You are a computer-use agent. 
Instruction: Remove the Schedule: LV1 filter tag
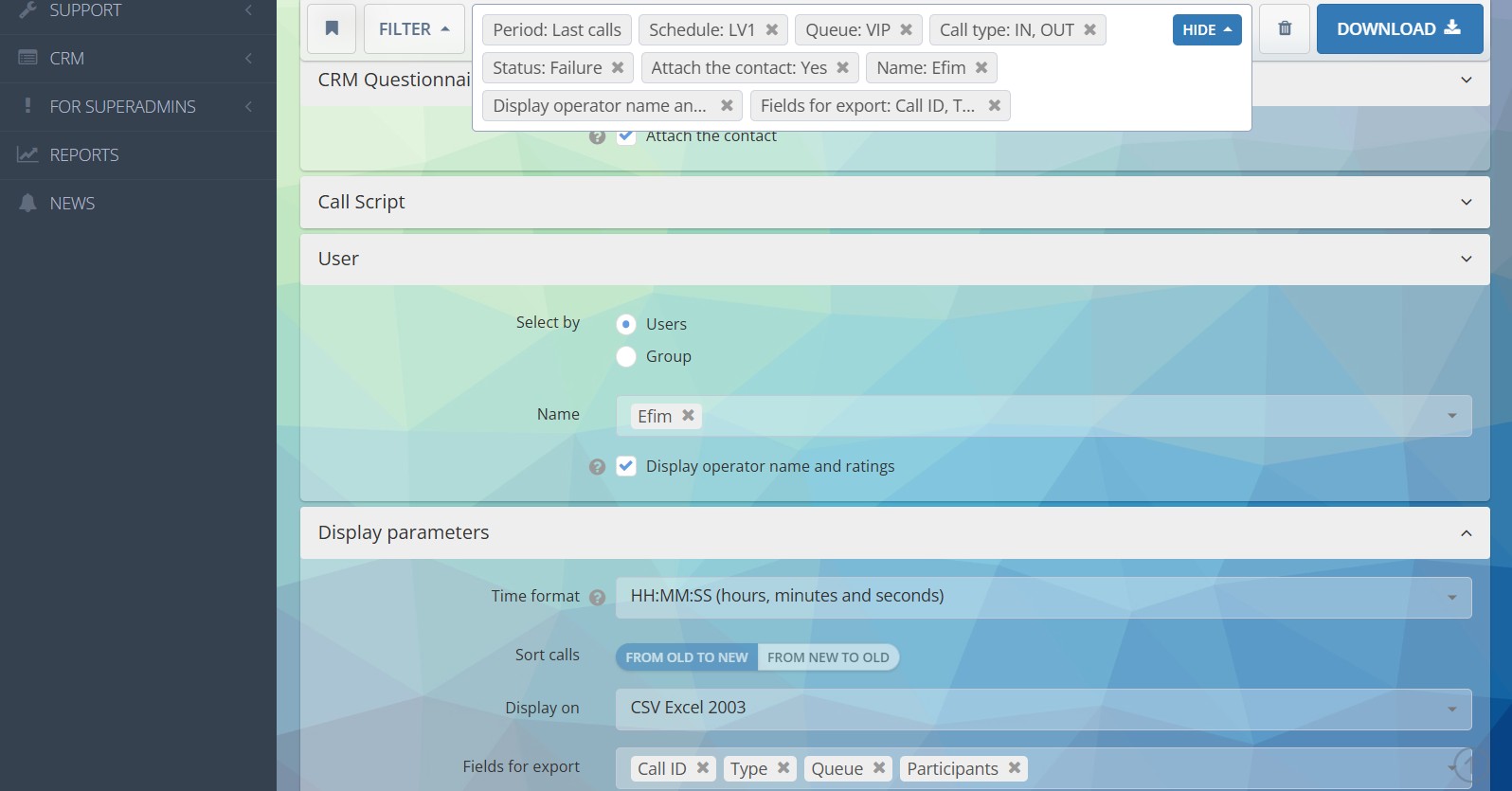(772, 29)
